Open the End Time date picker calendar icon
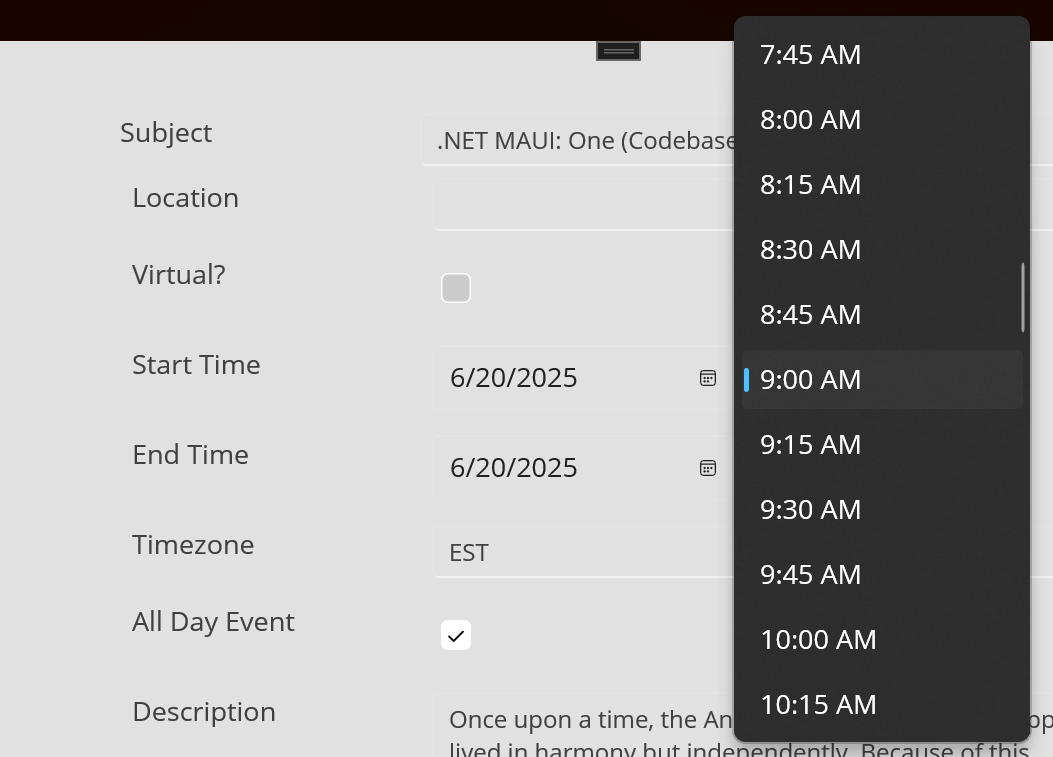Image resolution: width=1053 pixels, height=757 pixels. [708, 467]
